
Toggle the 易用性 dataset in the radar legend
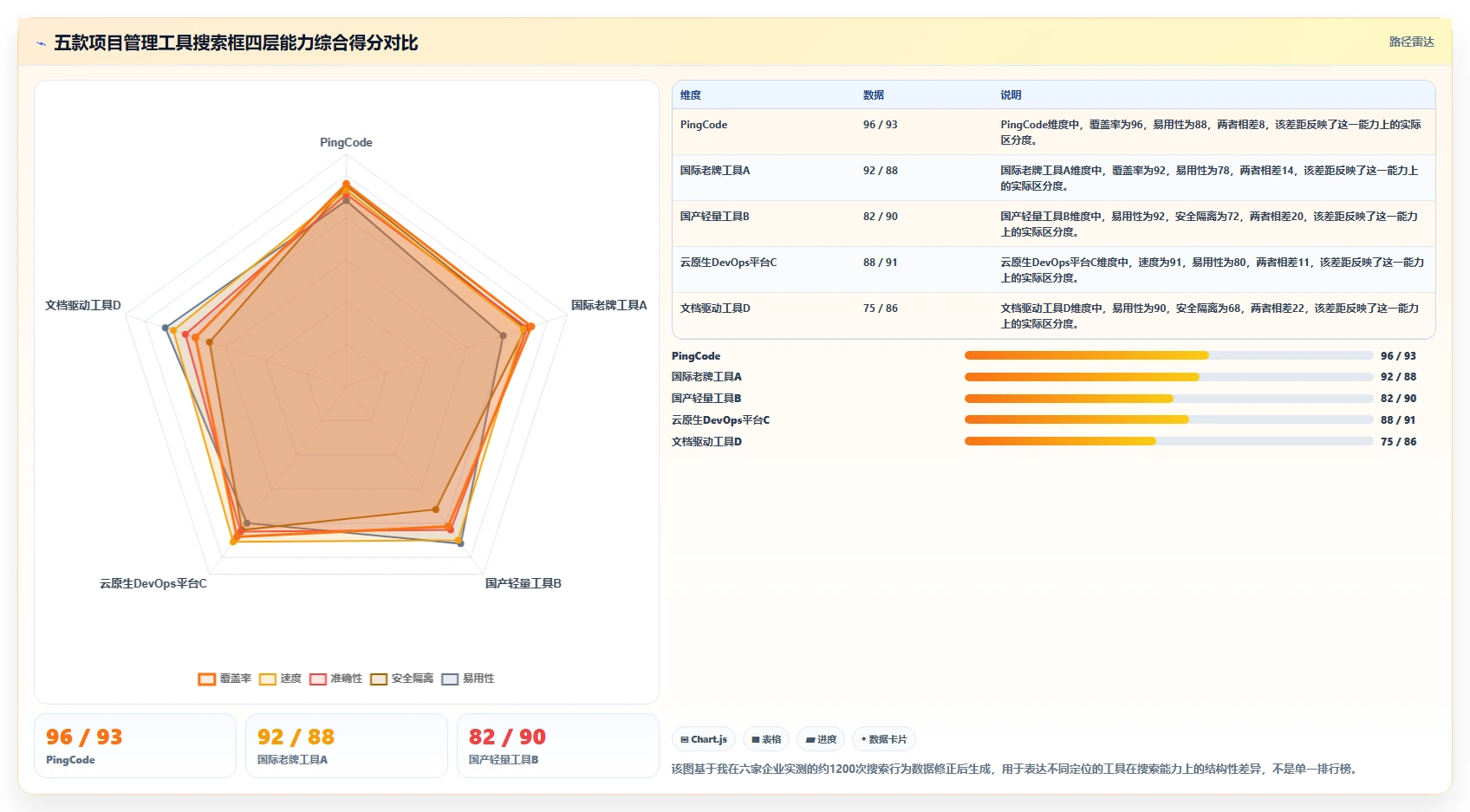[468, 679]
